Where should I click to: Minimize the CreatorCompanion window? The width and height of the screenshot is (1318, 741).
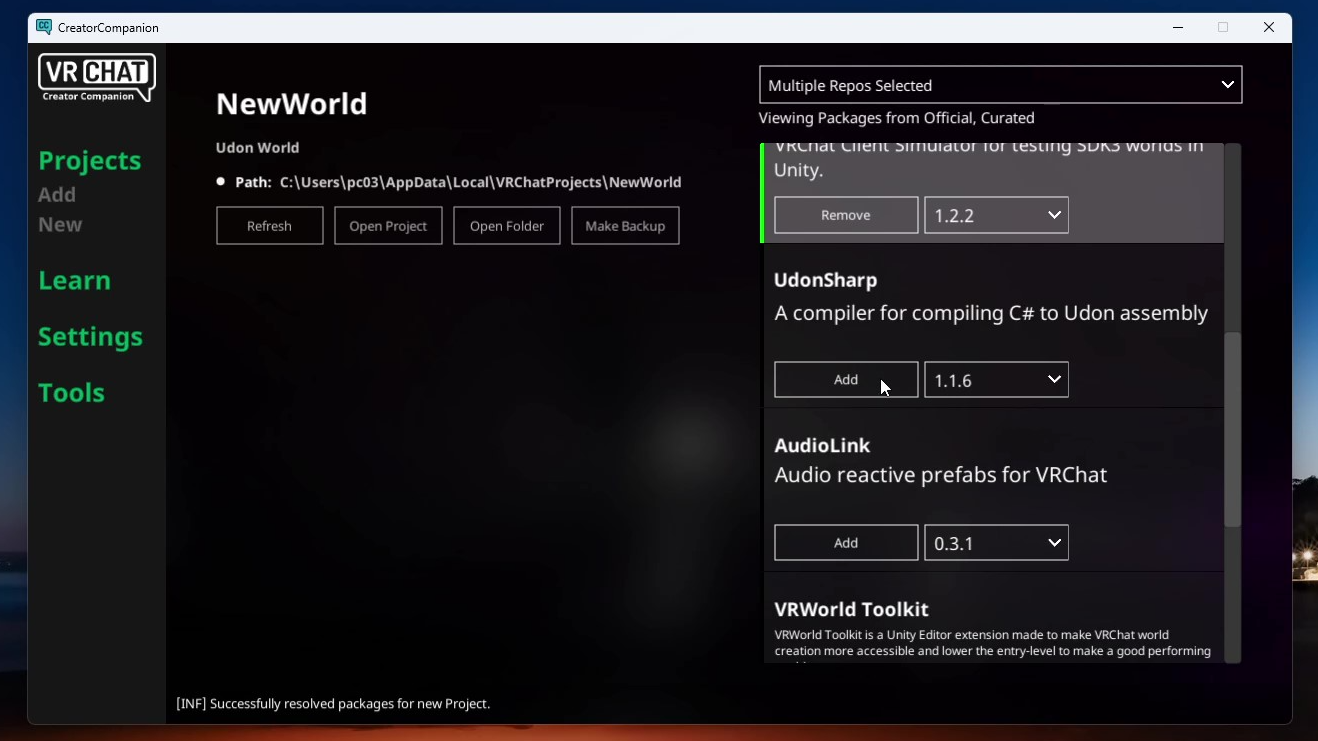click(x=1178, y=27)
